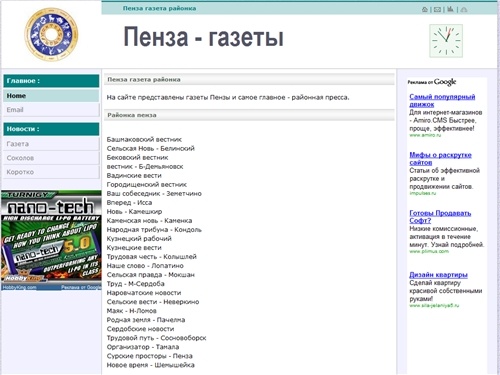Select Наровчатские новости entry

(x=144, y=293)
